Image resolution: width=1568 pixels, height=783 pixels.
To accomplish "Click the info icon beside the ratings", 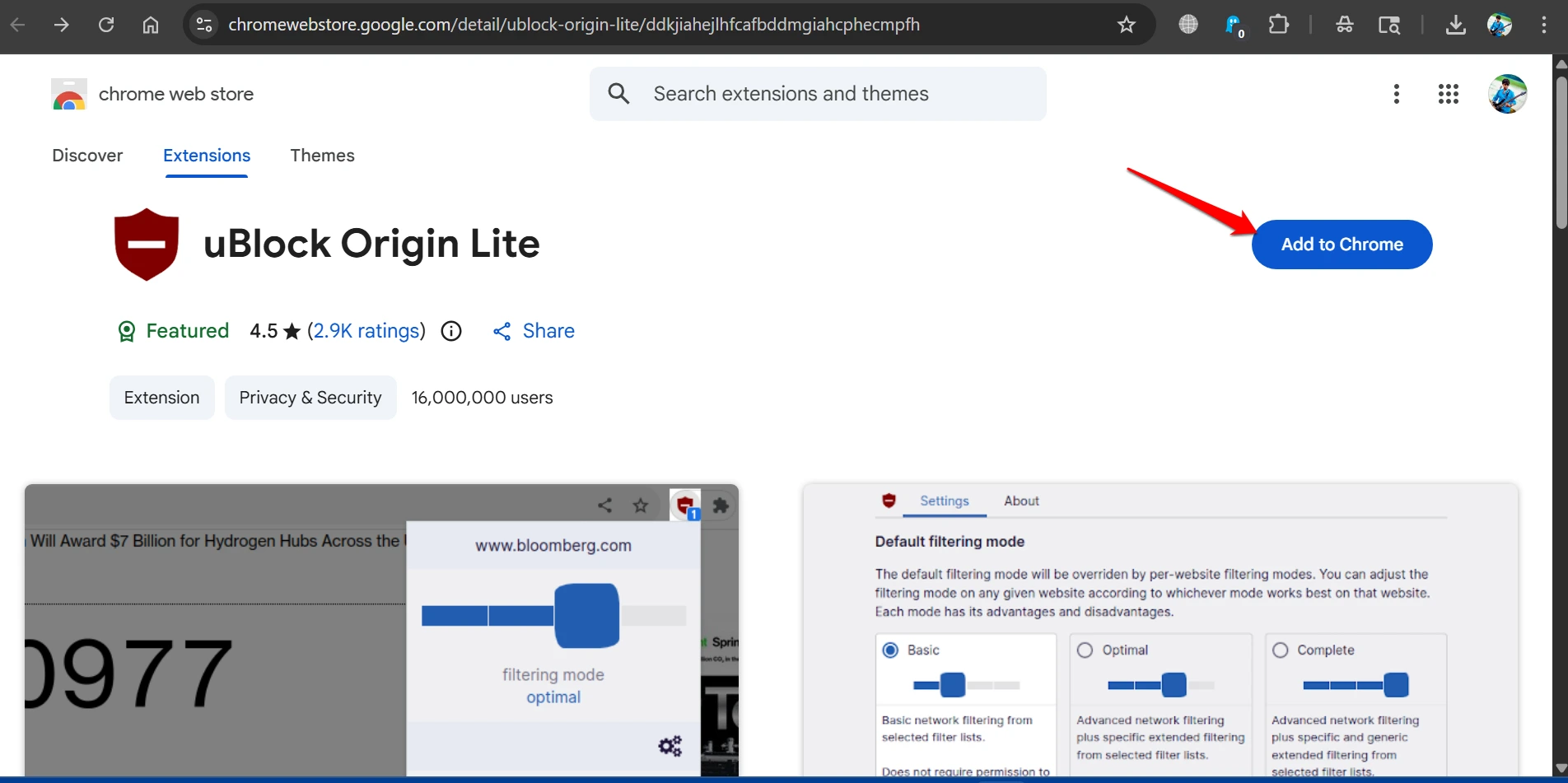I will pos(450,331).
